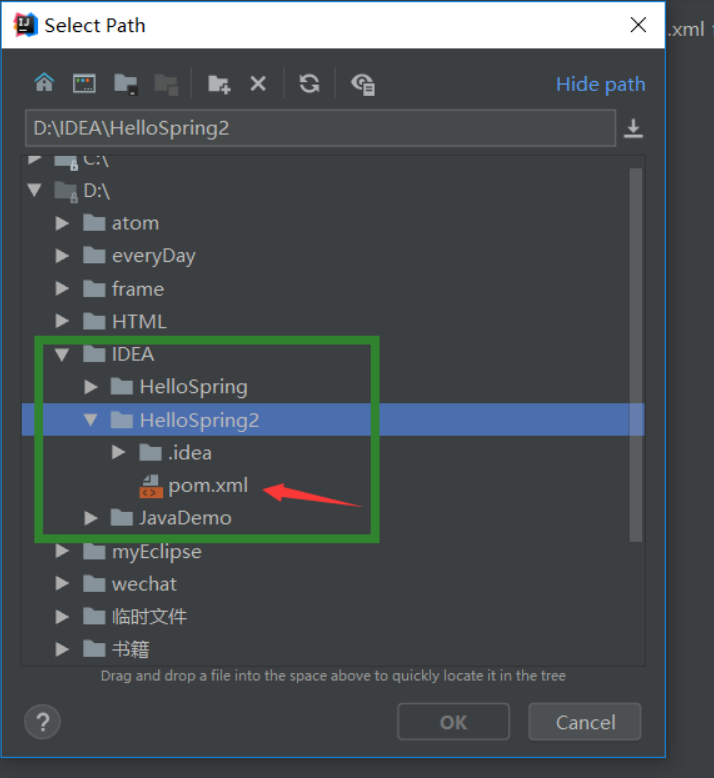Confirm with the OK button
This screenshot has width=714, height=778.
pos(453,722)
